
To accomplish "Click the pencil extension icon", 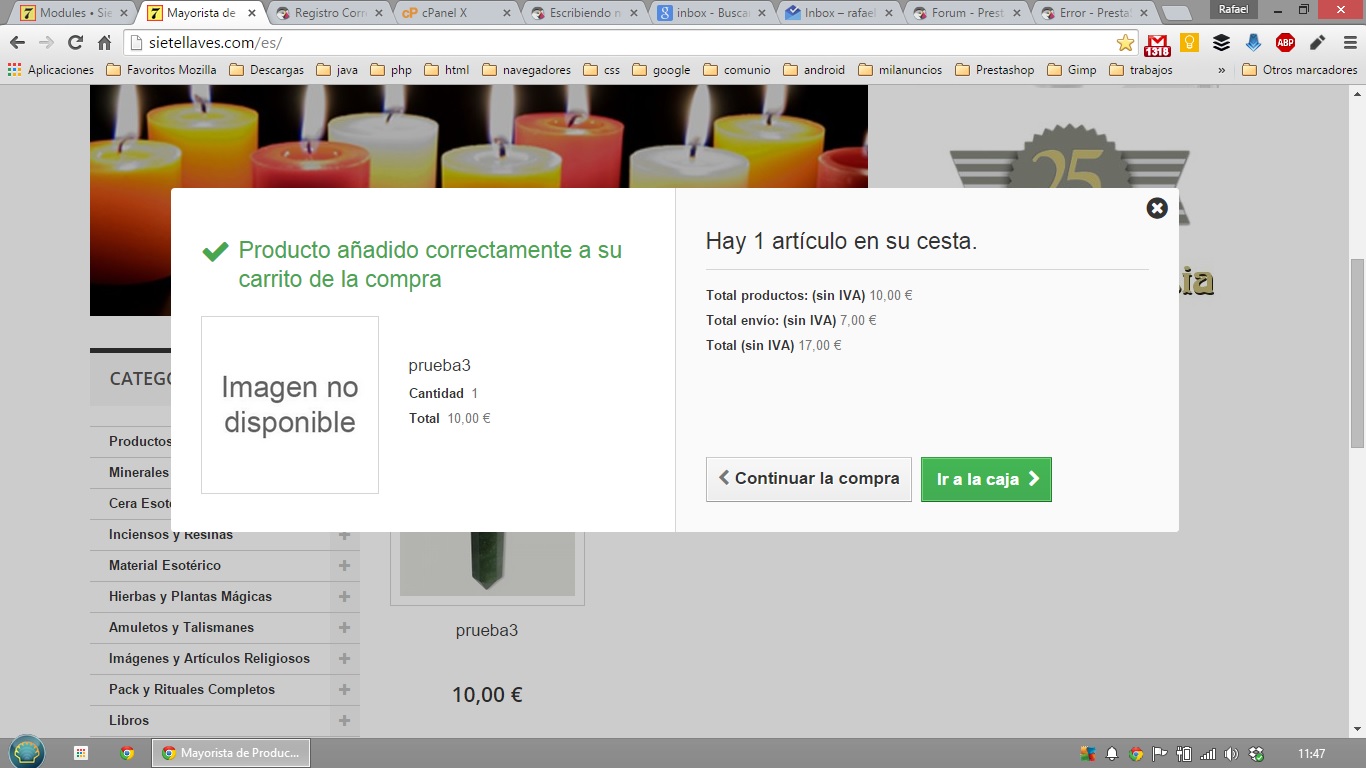I will (1317, 43).
